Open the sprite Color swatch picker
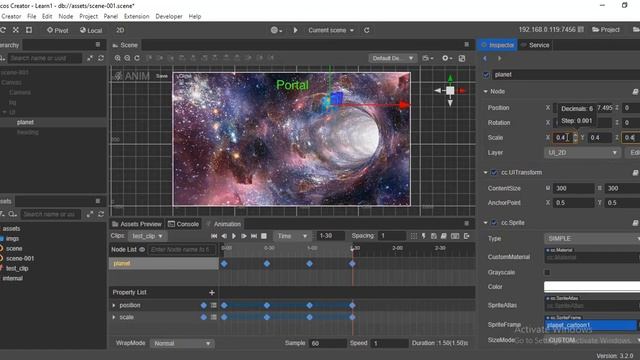This screenshot has width=640, height=360. (x=592, y=287)
